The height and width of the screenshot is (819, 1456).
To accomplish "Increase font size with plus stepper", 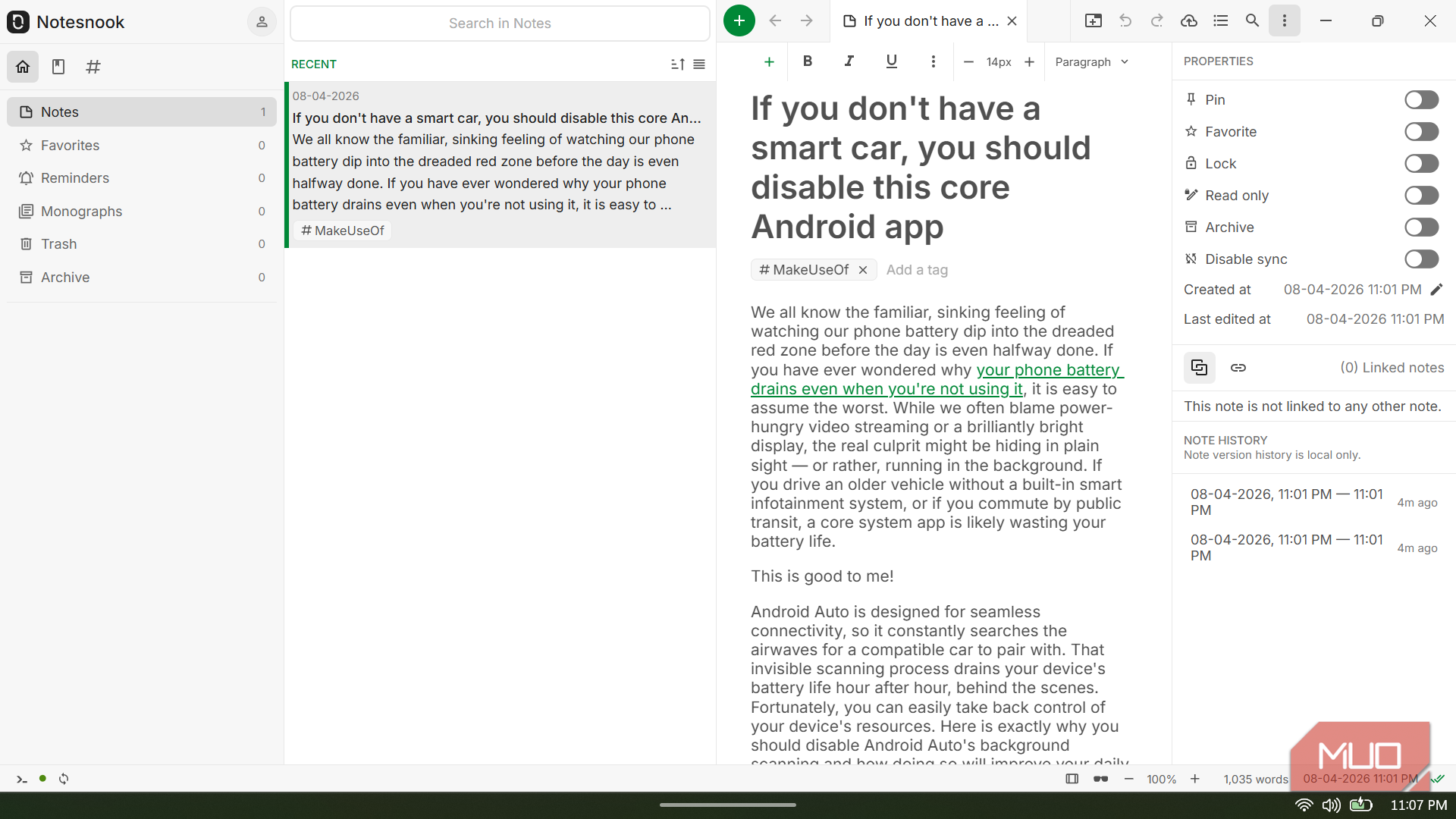I will click(1029, 62).
